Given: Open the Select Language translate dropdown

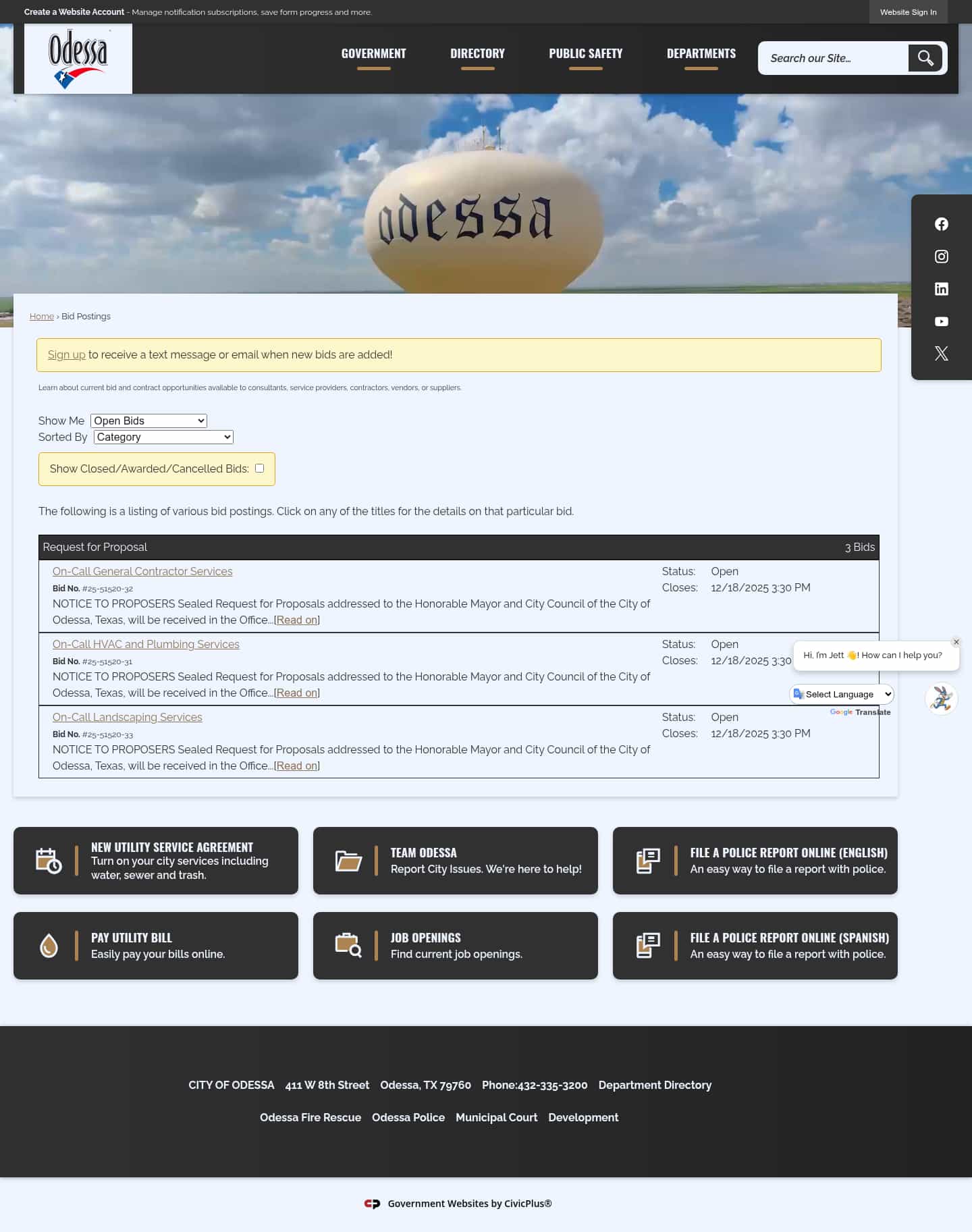Looking at the screenshot, I should click(842, 694).
